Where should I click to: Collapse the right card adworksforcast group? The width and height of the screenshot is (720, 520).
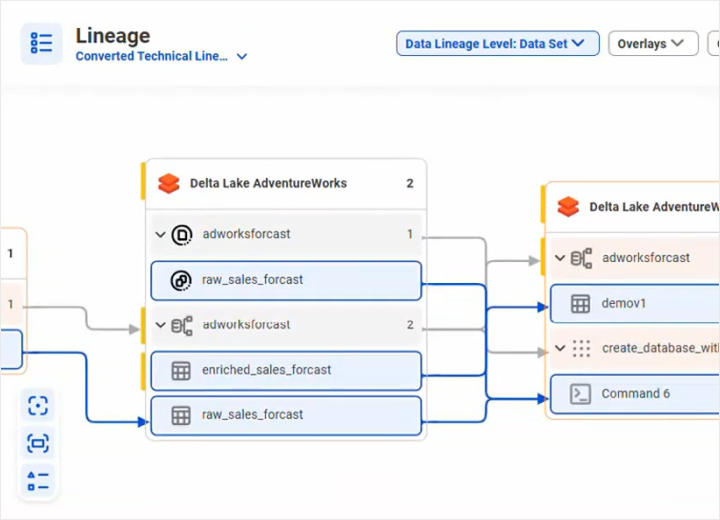point(560,258)
